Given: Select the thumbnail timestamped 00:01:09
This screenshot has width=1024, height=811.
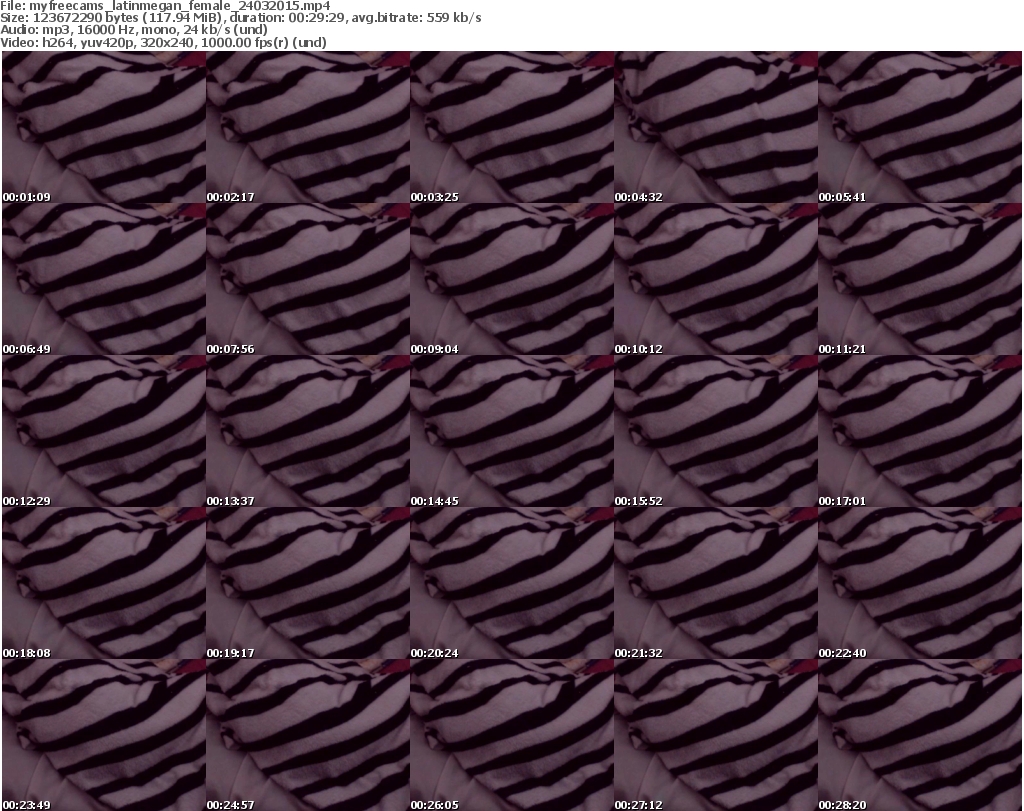Looking at the screenshot, I should [x=104, y=127].
